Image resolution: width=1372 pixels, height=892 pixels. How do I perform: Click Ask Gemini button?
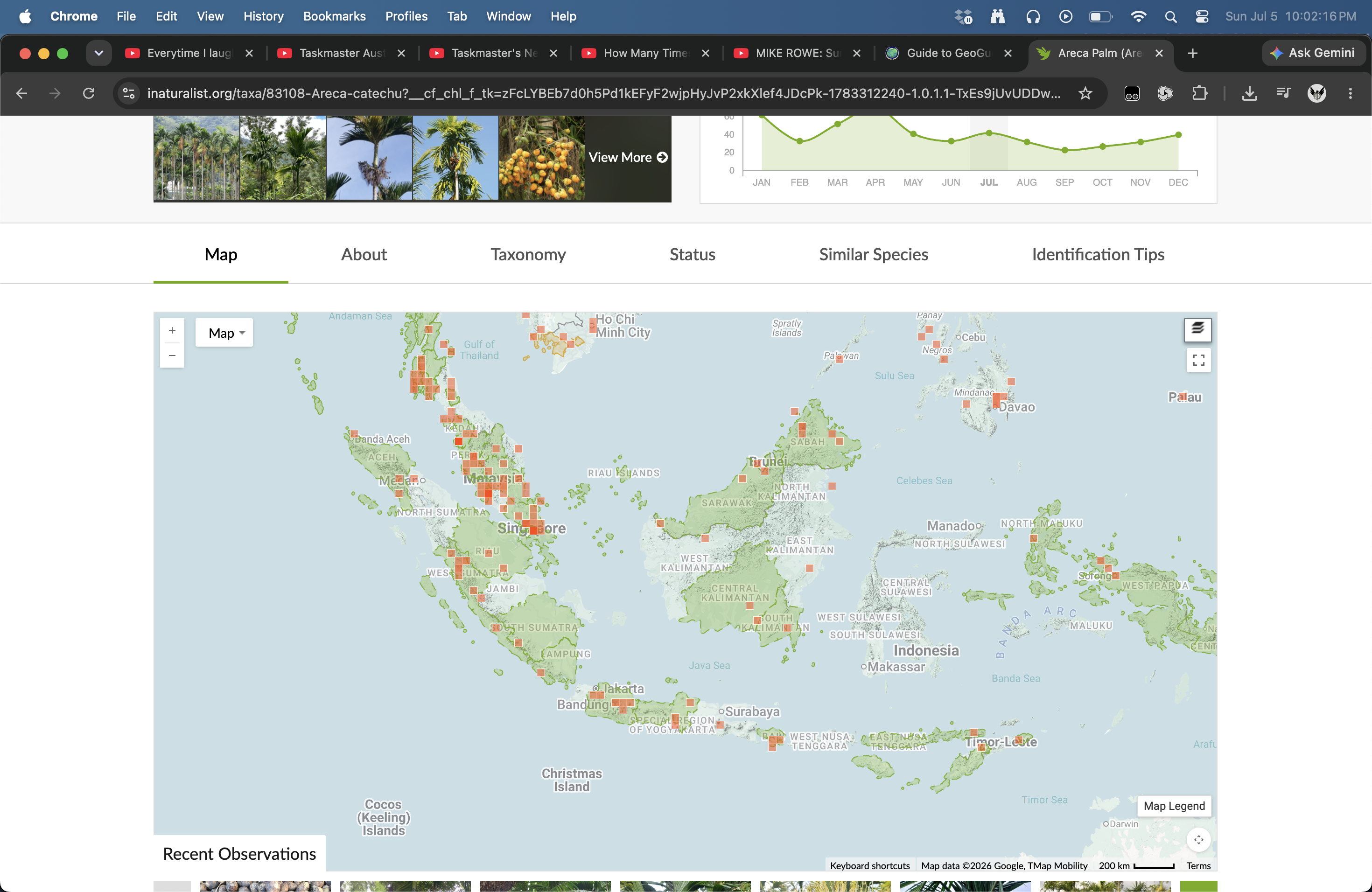tap(1313, 53)
